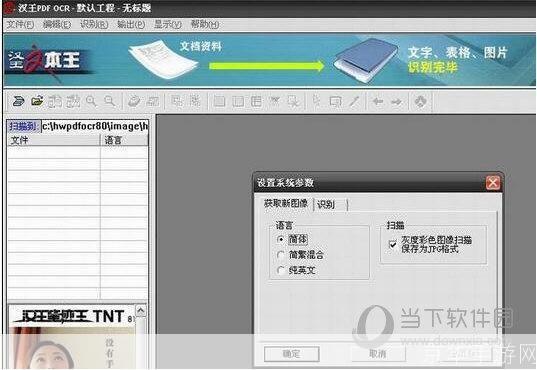Toggle 灰度彩色图像扫描保存为JPG格式 checkbox
The width and height of the screenshot is (537, 370).
tap(393, 244)
